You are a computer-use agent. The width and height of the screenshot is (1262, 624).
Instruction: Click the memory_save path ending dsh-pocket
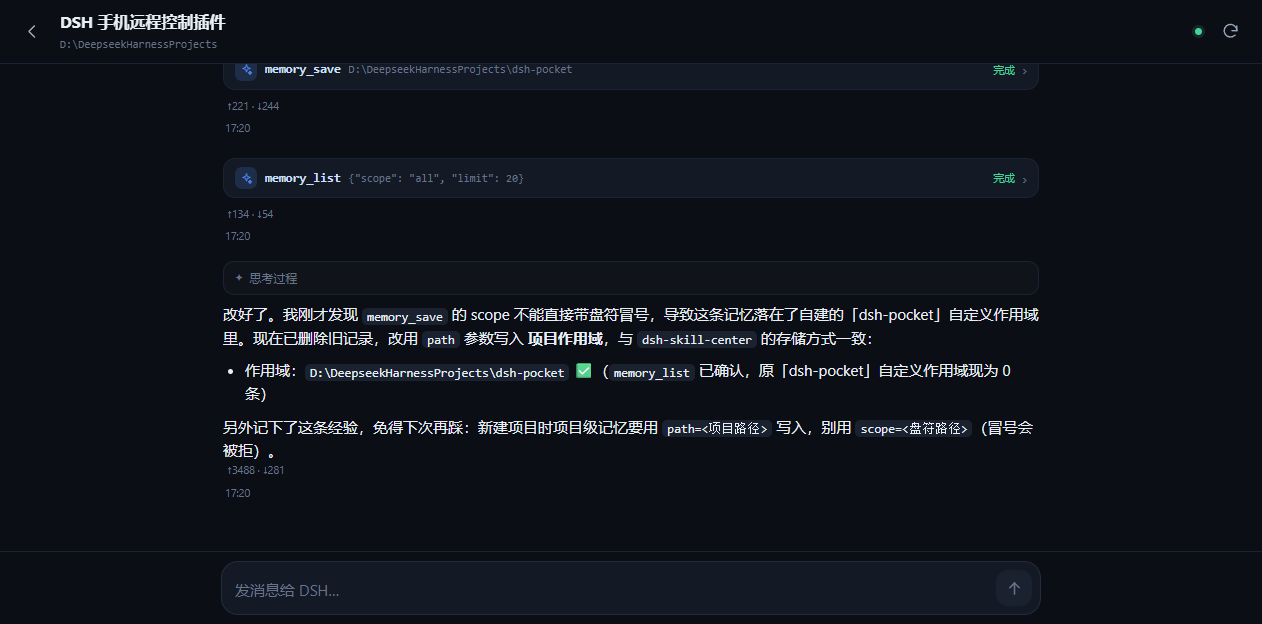460,70
